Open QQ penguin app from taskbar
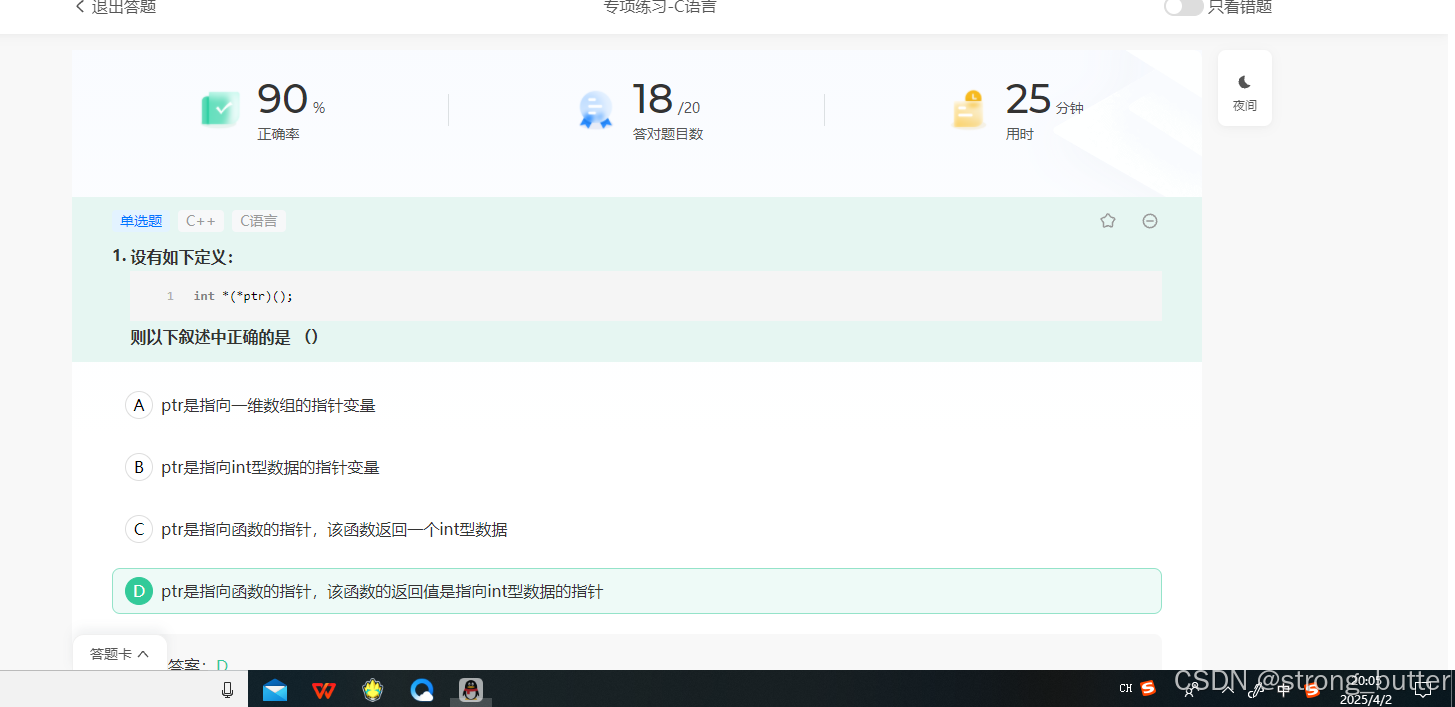This screenshot has height=707, width=1455. point(470,690)
